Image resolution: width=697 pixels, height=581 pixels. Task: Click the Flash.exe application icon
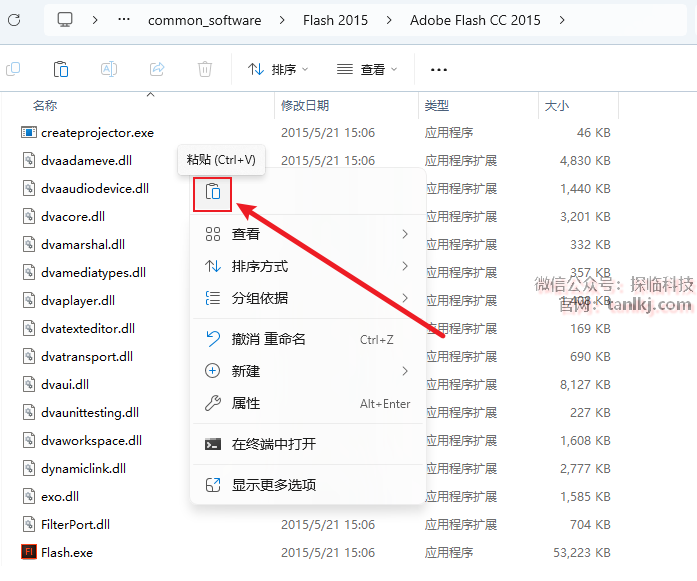click(x=29, y=552)
